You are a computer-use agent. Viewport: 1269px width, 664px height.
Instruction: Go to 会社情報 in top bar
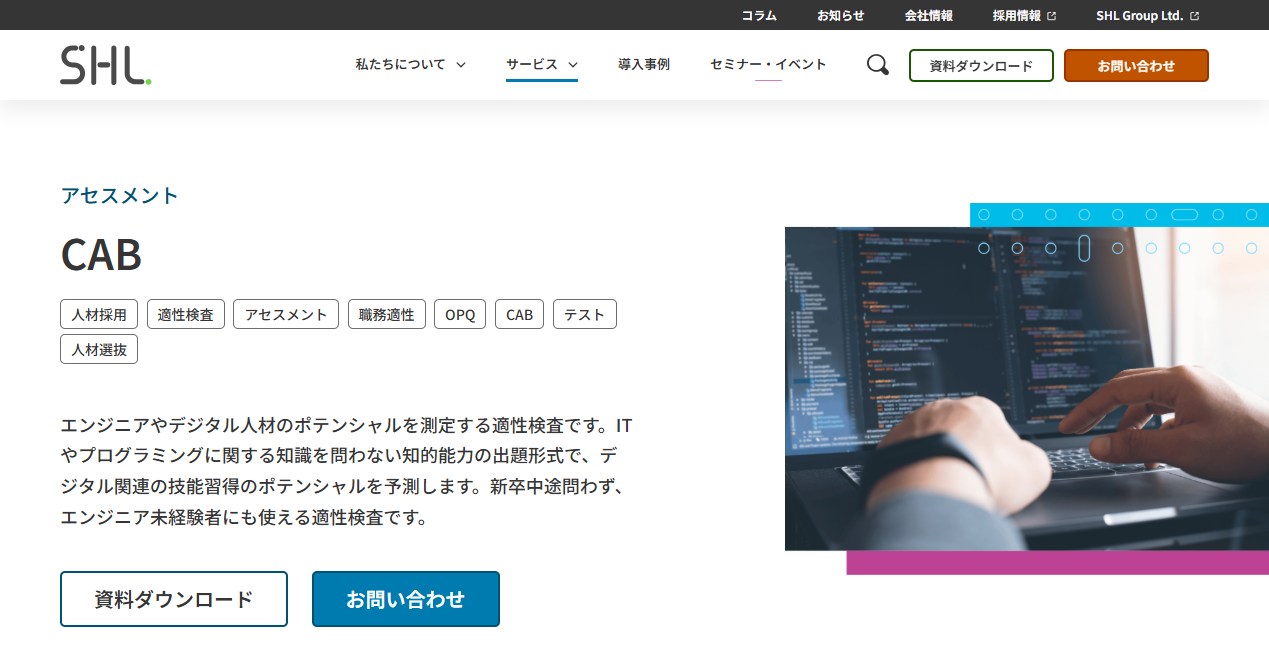tap(928, 16)
